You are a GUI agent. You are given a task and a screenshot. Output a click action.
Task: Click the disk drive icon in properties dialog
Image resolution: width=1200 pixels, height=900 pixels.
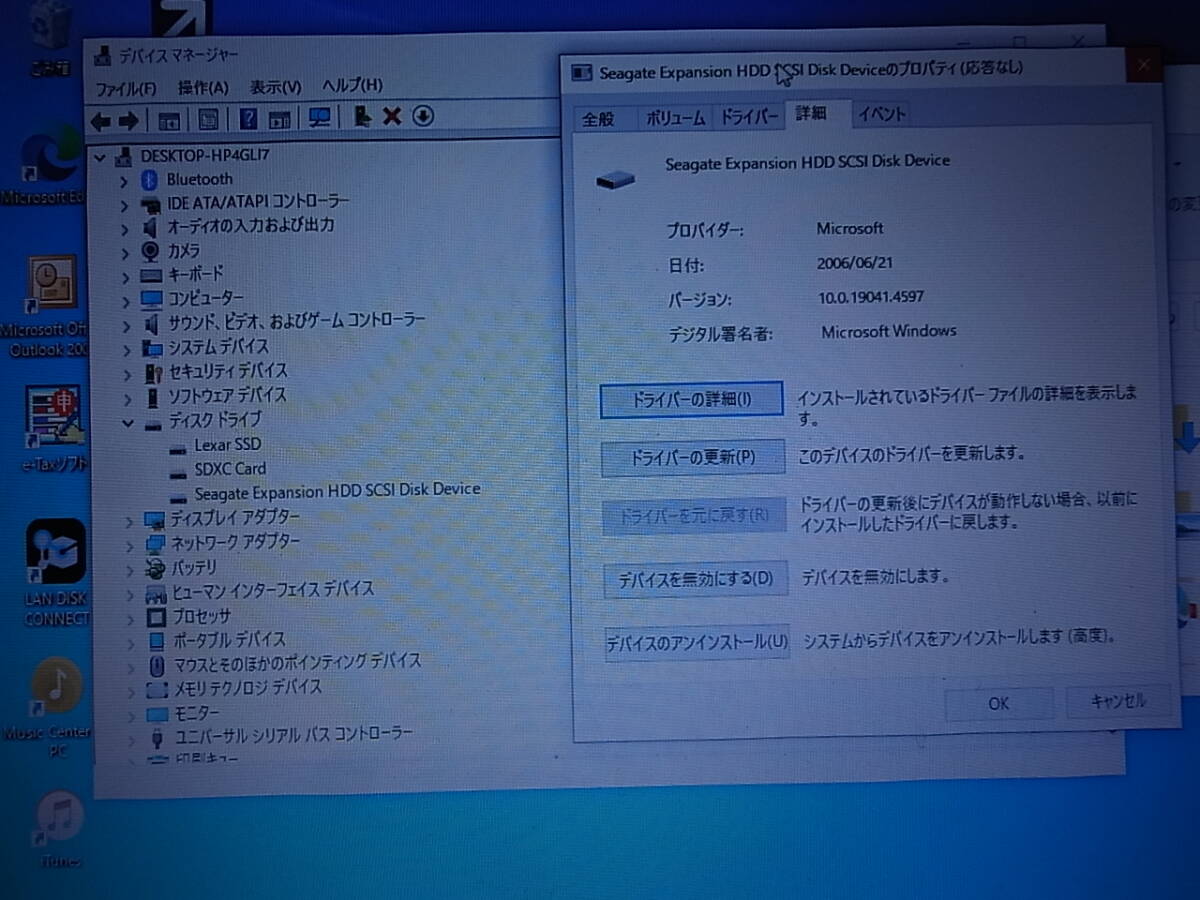[615, 179]
